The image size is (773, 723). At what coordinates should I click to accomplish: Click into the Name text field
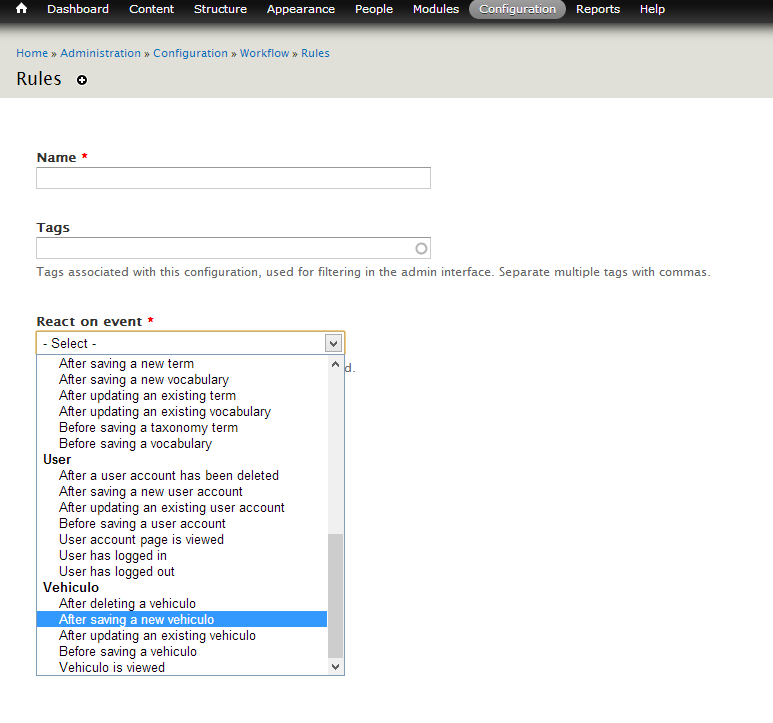[x=233, y=178]
